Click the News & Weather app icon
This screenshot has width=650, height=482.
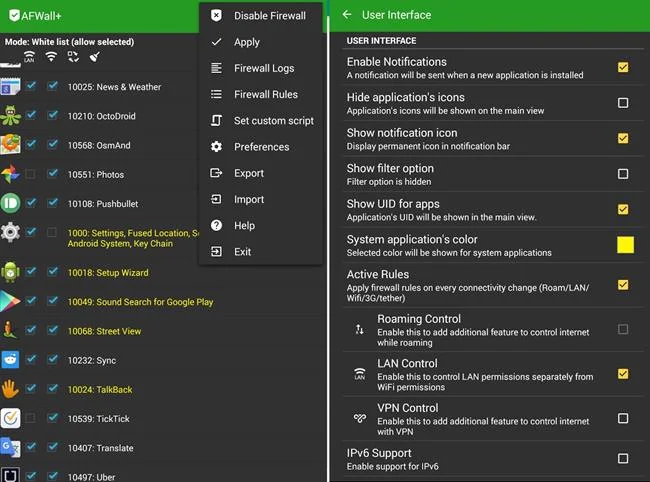[10, 87]
